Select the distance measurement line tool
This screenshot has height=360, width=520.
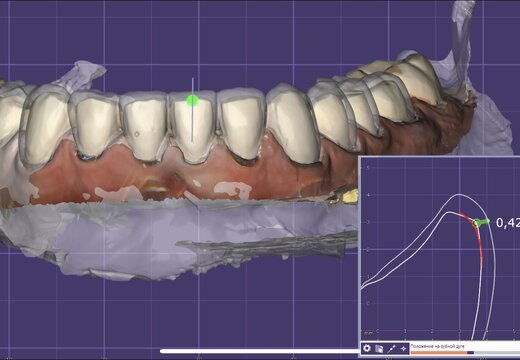pyautogui.click(x=391, y=349)
